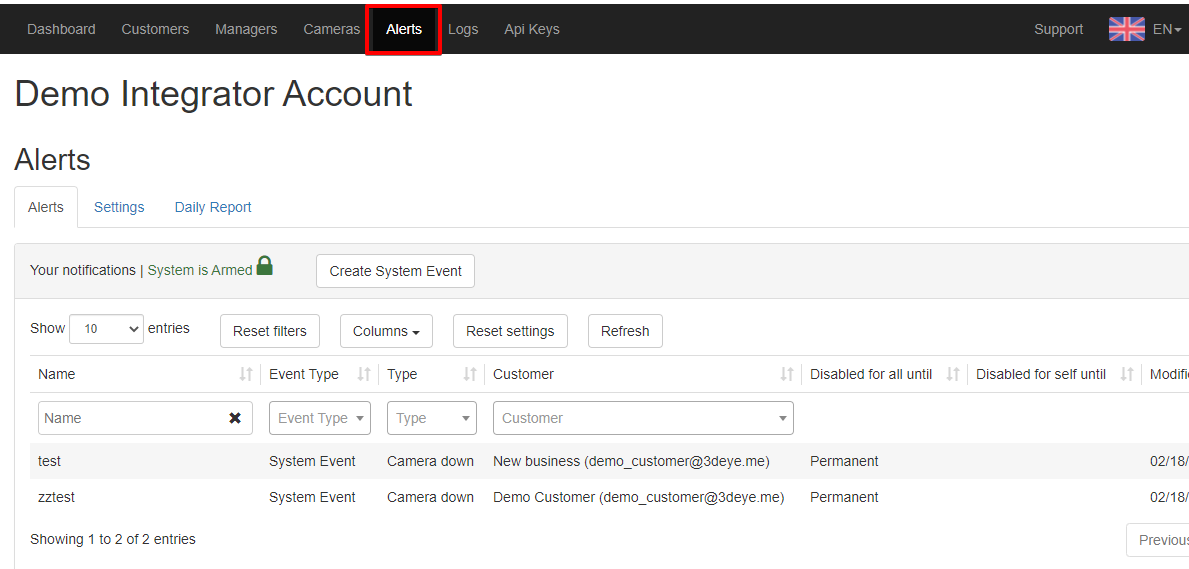Screen dimensions: 1189x569
Task: Click the Customer column header
Action: (523, 374)
